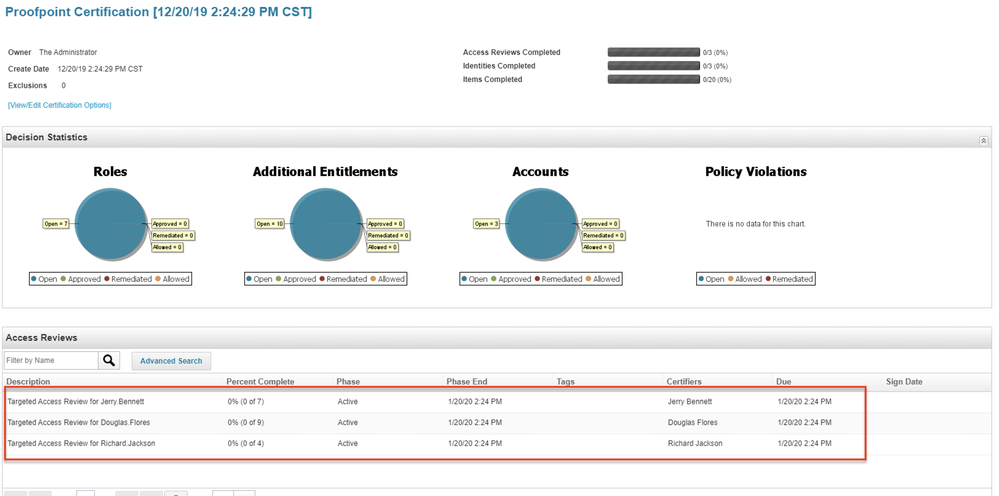
Task: Click Remediated legend dot under Policy Violations
Action: (x=768, y=279)
